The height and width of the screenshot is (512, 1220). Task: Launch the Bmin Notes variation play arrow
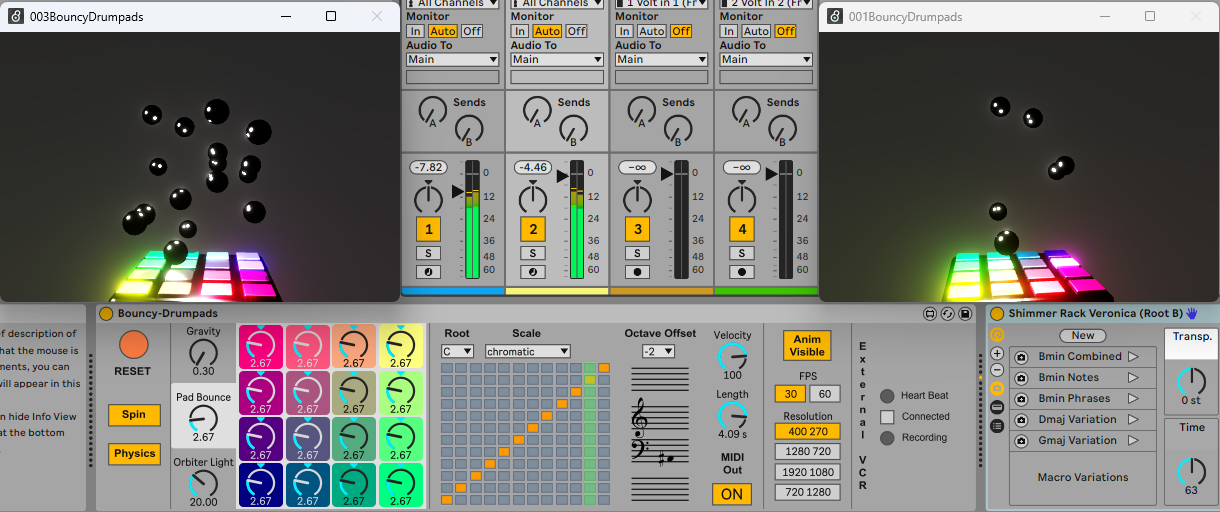[1133, 377]
